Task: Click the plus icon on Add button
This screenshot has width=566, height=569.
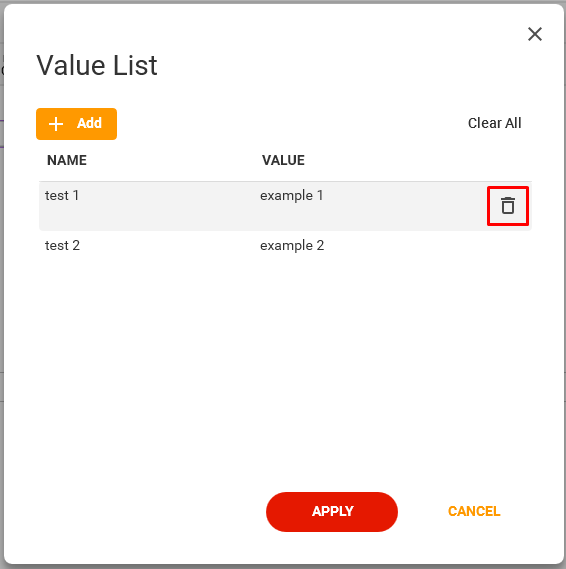Action: [56, 124]
